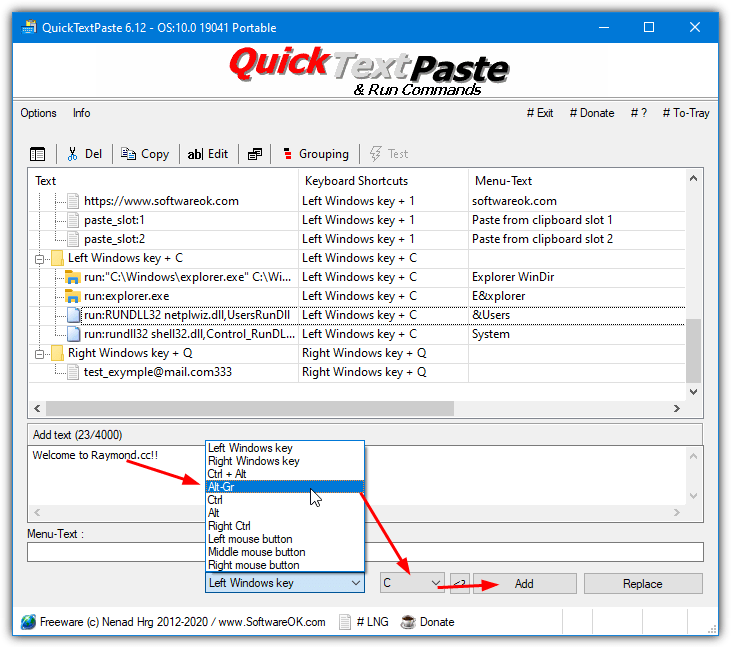Screen dimensions: 731x647
Task: Click explorer icon of Explorer WinDir row
Action: 72,277
